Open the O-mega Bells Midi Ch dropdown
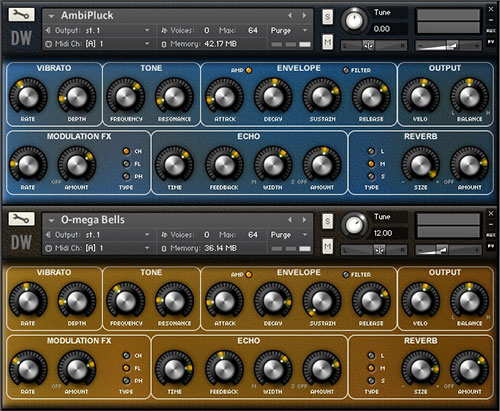The height and width of the screenshot is (411, 500). pos(147,248)
